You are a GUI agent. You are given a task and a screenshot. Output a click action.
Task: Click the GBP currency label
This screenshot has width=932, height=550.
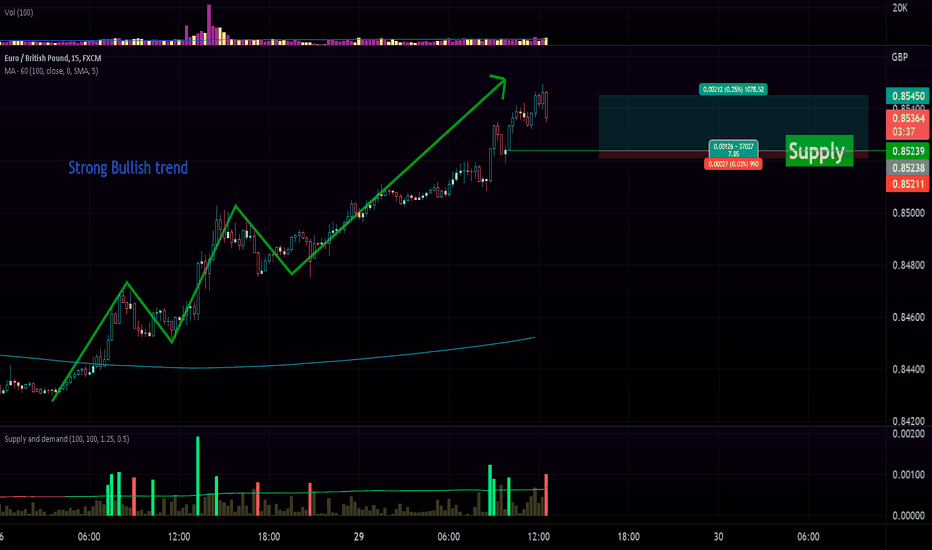click(x=899, y=57)
